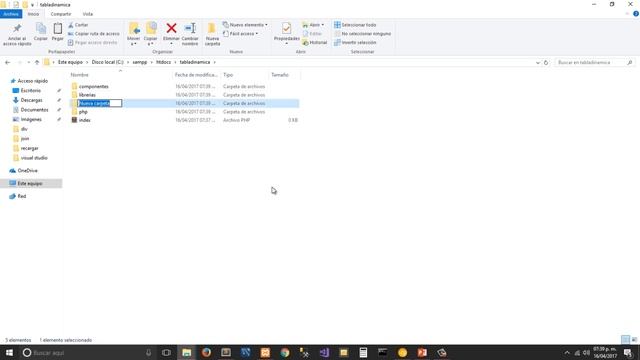This screenshot has height=360, width=640.
Task: Switch to large icons view layout
Action: (x=634, y=340)
